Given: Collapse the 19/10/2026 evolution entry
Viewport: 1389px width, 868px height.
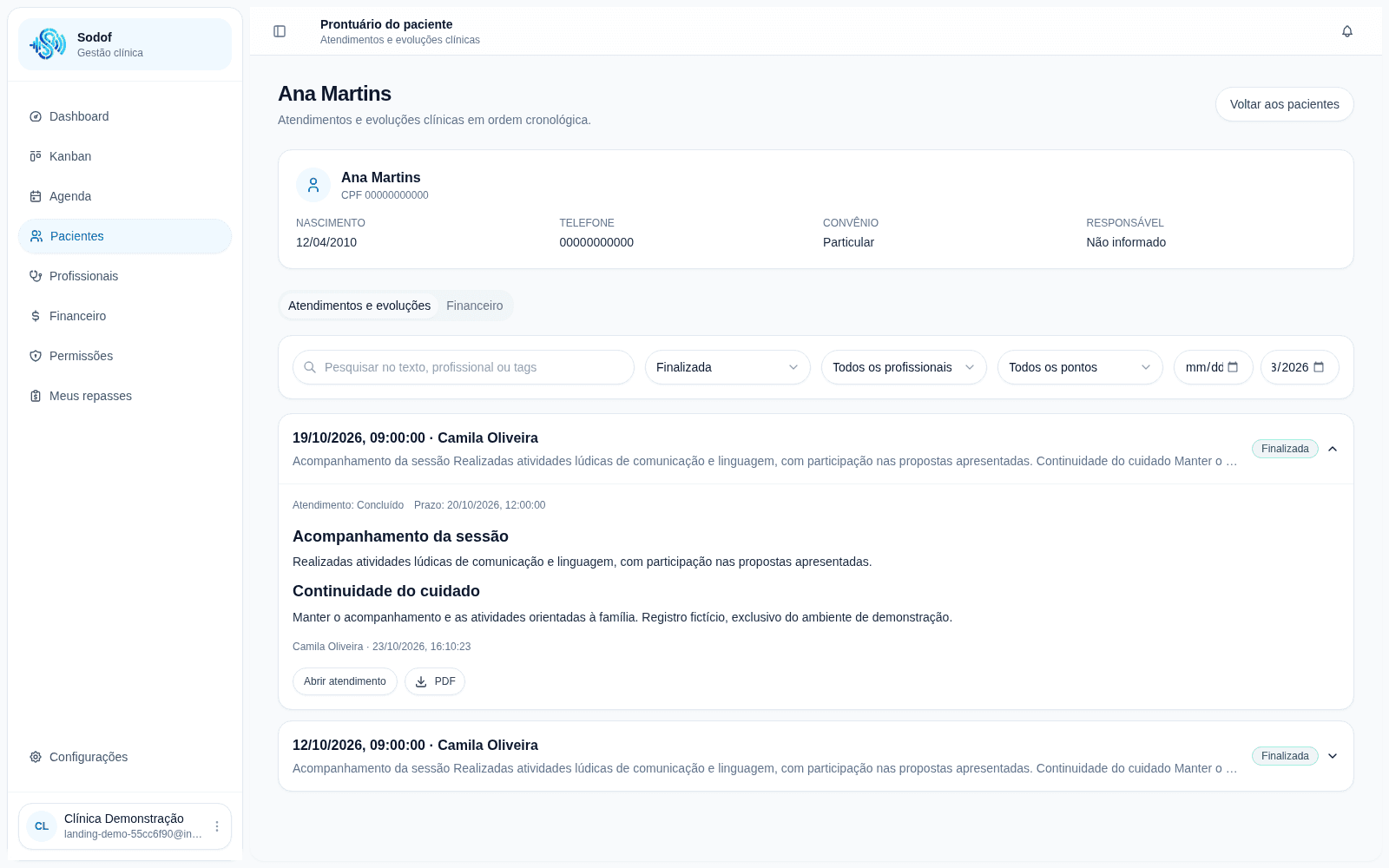Looking at the screenshot, I should click(1333, 449).
